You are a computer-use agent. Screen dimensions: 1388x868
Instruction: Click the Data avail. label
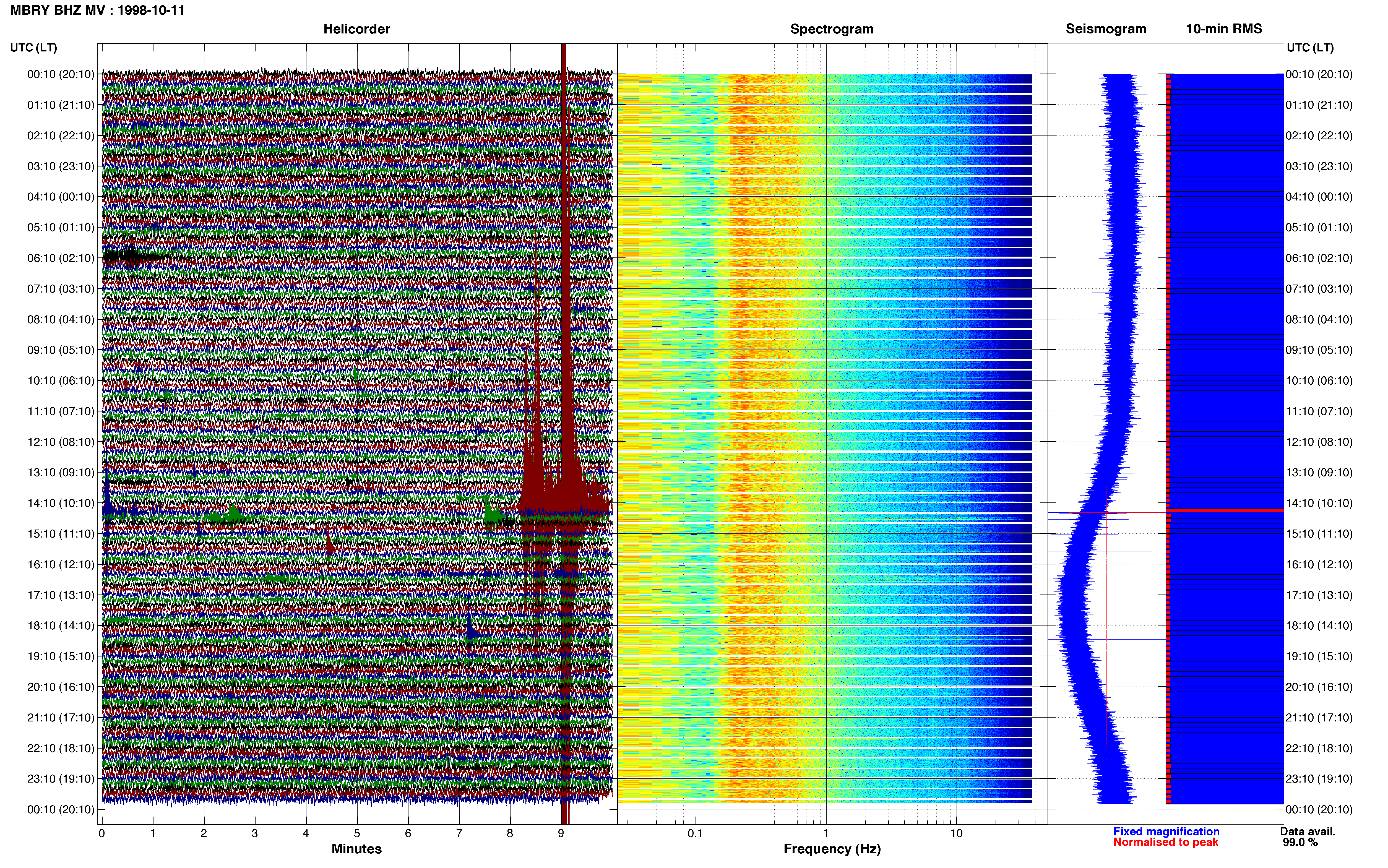click(x=1308, y=831)
